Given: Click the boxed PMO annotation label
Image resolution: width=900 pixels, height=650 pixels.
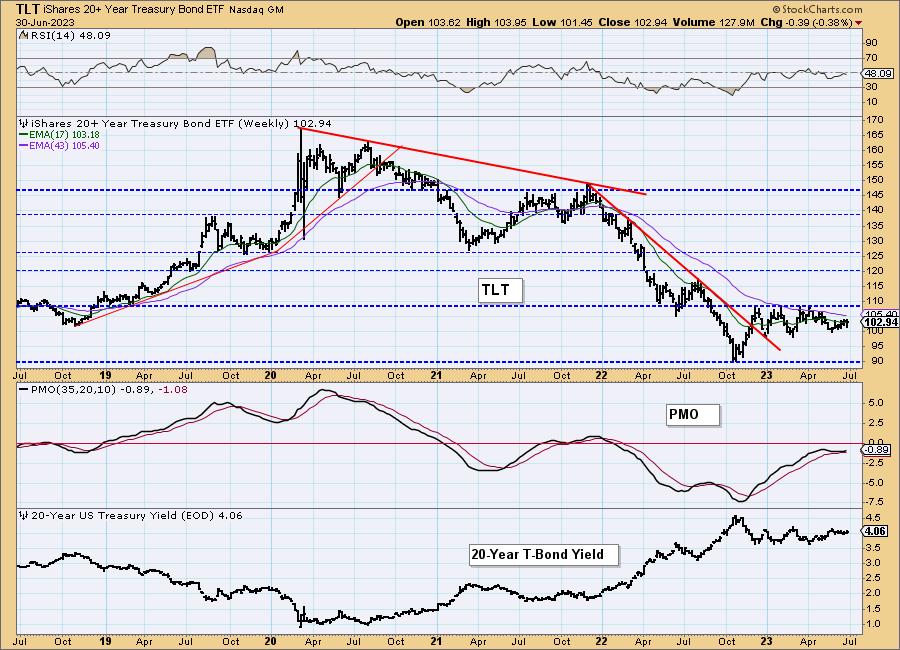Looking at the screenshot, I should (693, 415).
